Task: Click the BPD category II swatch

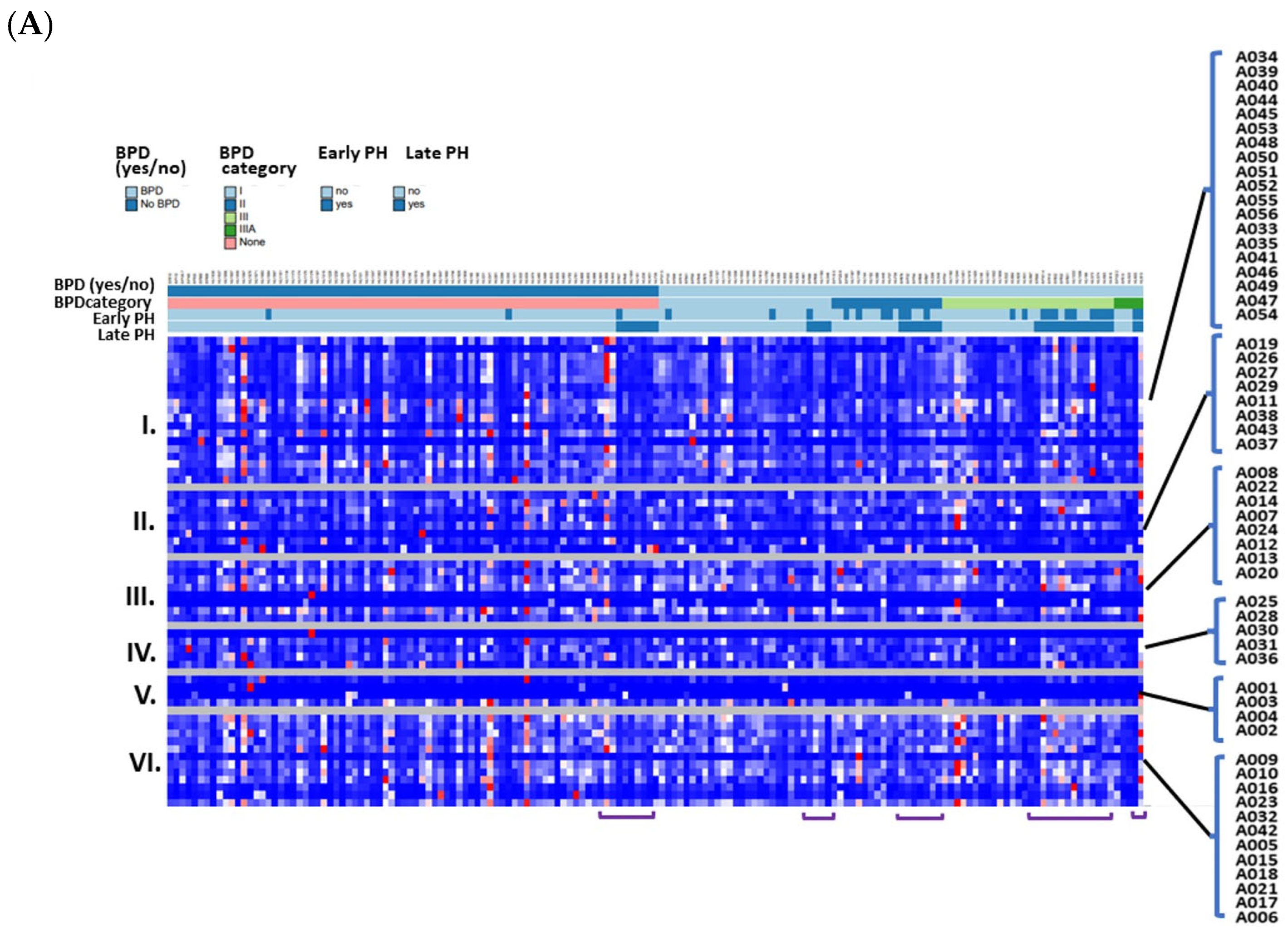Action: pyautogui.click(x=230, y=204)
